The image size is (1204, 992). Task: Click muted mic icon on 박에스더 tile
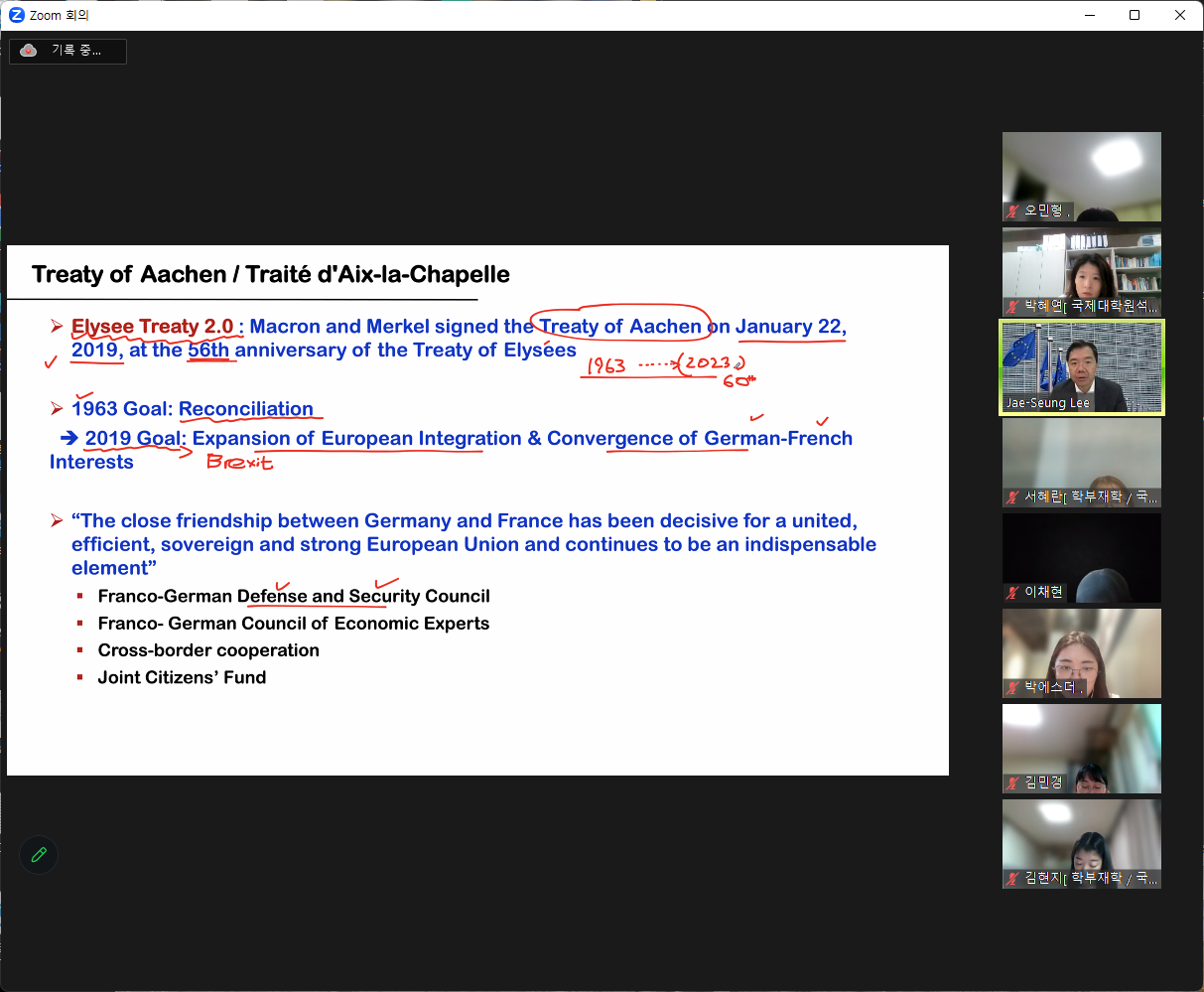pyautogui.click(x=1013, y=688)
